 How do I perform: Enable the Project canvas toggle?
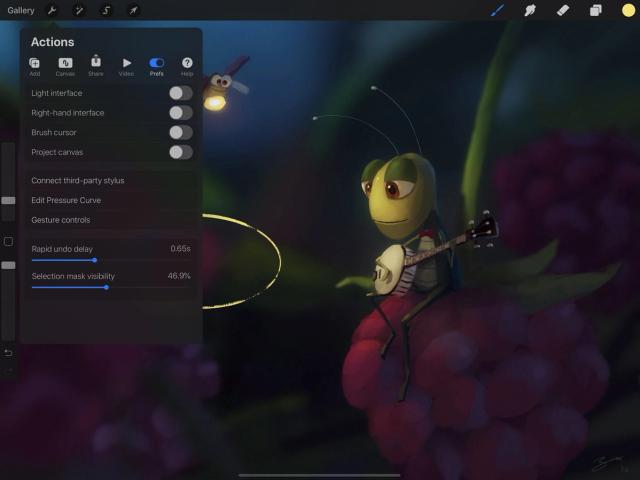181,152
